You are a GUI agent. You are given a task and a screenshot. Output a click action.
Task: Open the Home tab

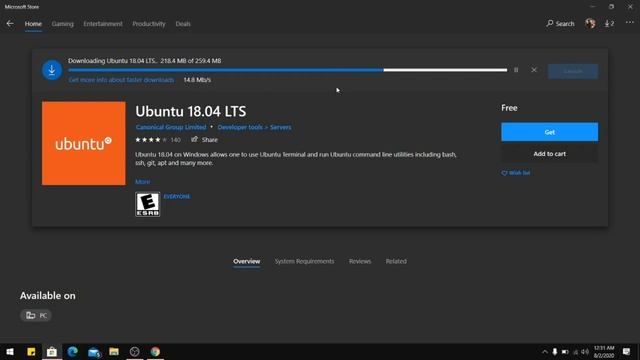33,24
